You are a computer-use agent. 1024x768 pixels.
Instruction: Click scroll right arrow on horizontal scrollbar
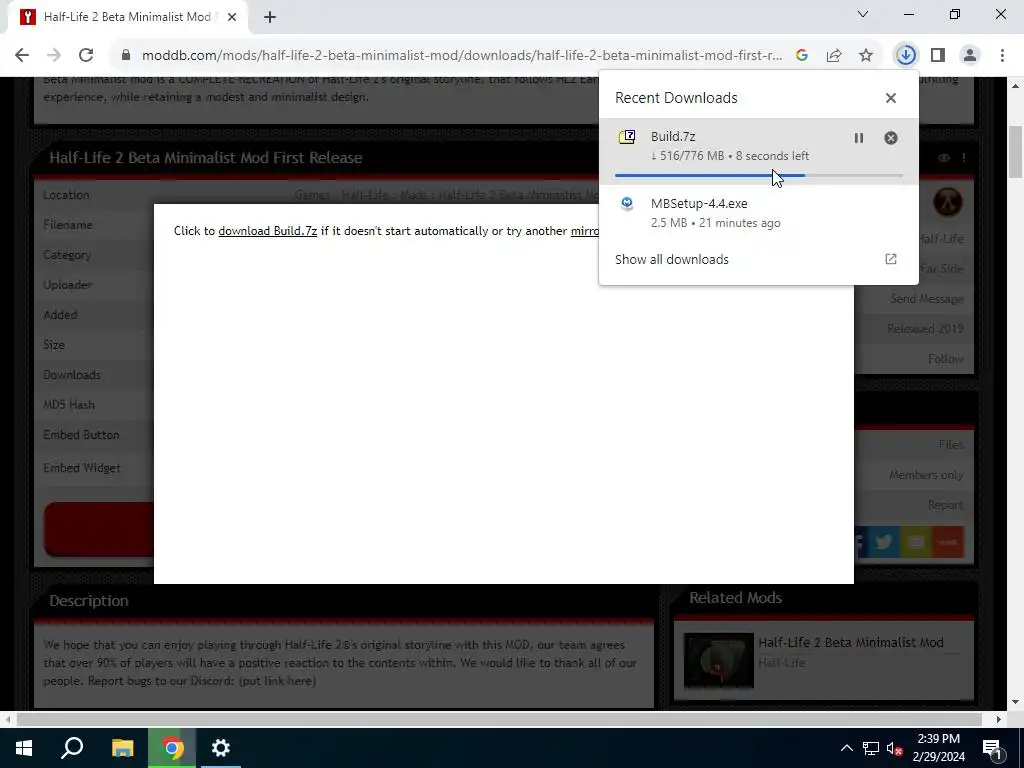click(x=999, y=719)
